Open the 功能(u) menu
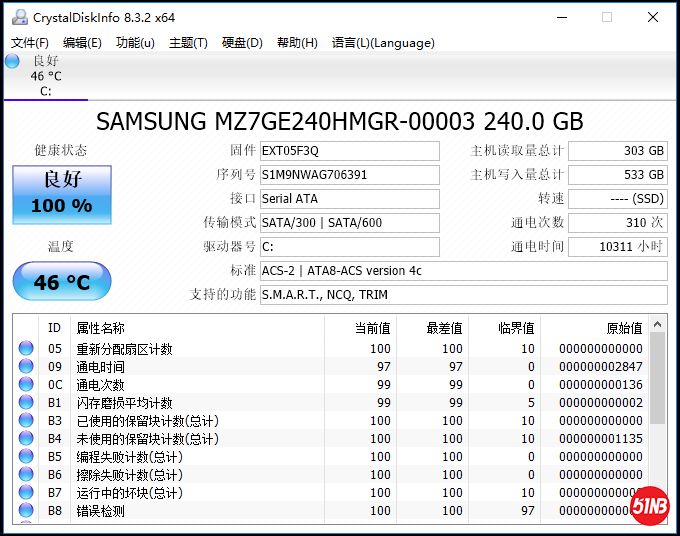The height and width of the screenshot is (536, 680). click(x=135, y=43)
